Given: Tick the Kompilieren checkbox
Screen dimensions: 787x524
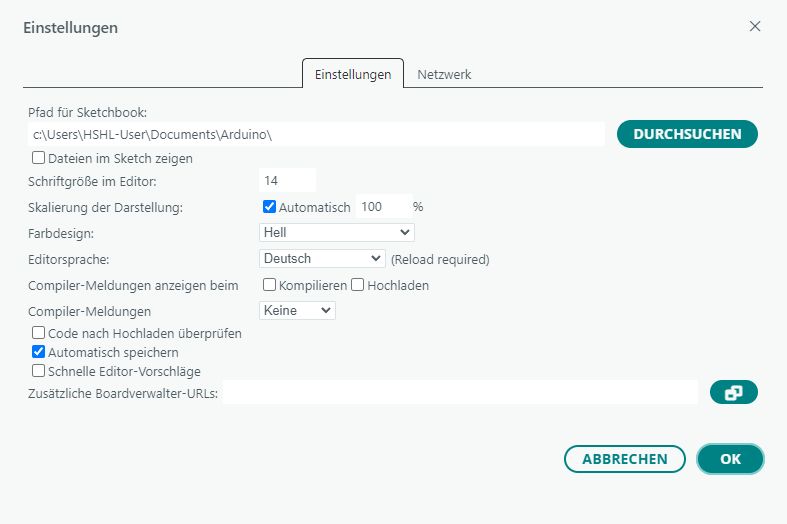Looking at the screenshot, I should [270, 285].
